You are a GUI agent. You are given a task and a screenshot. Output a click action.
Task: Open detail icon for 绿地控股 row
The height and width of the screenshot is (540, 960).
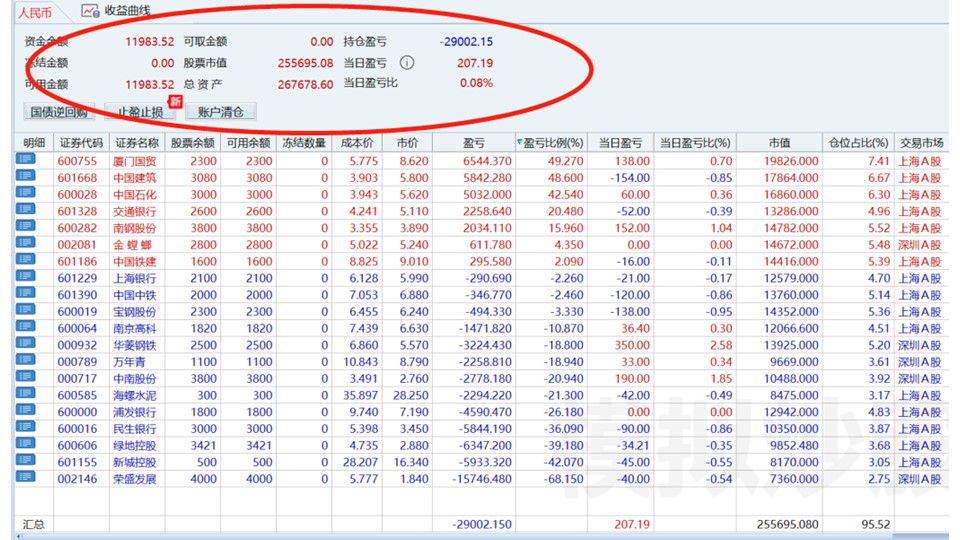(x=26, y=444)
